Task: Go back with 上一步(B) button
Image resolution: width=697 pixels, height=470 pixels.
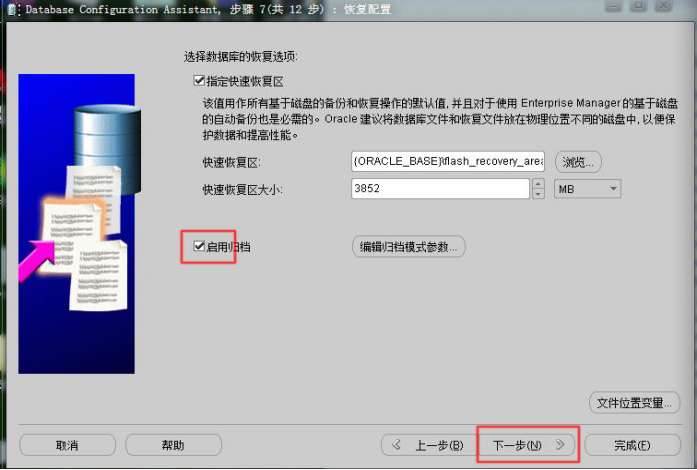Action: (430, 445)
